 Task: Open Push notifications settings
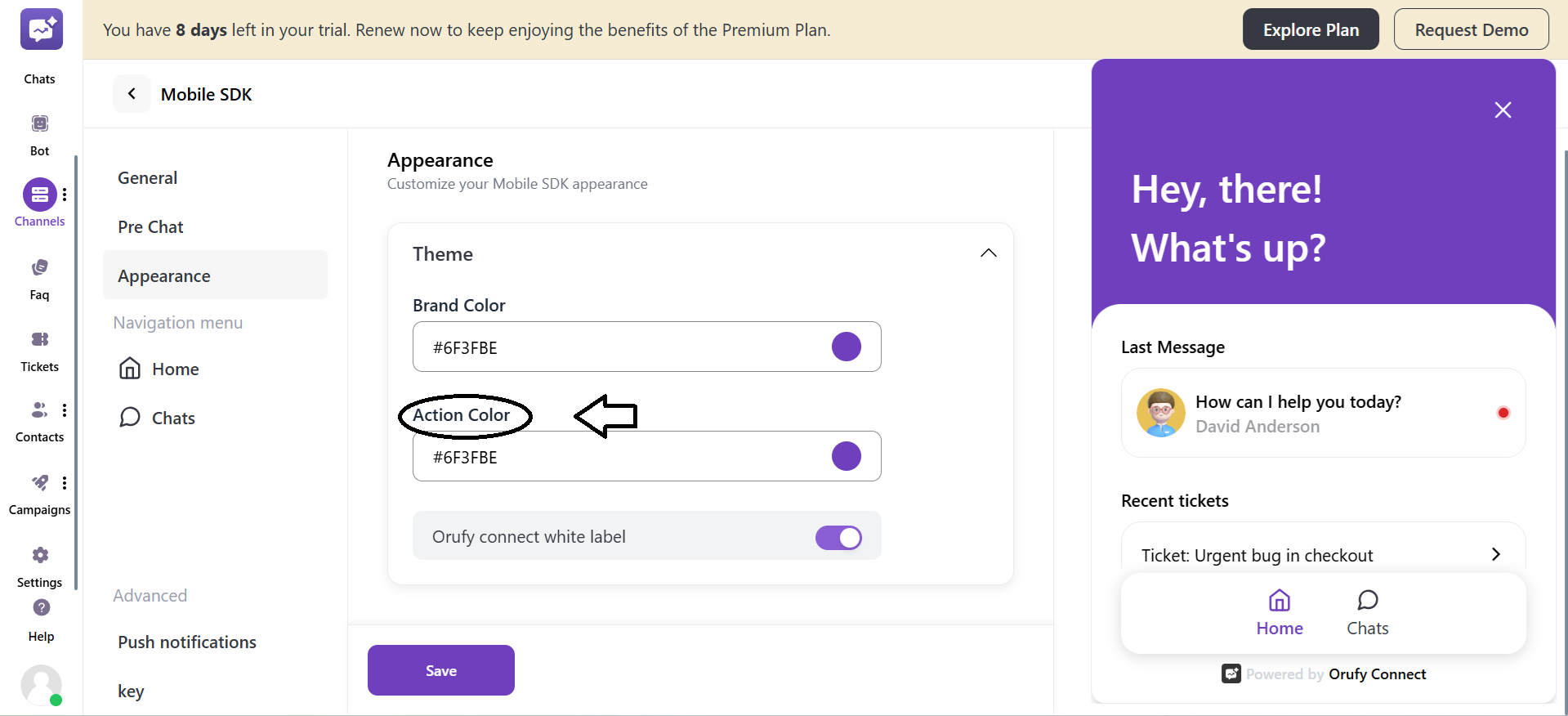[187, 642]
